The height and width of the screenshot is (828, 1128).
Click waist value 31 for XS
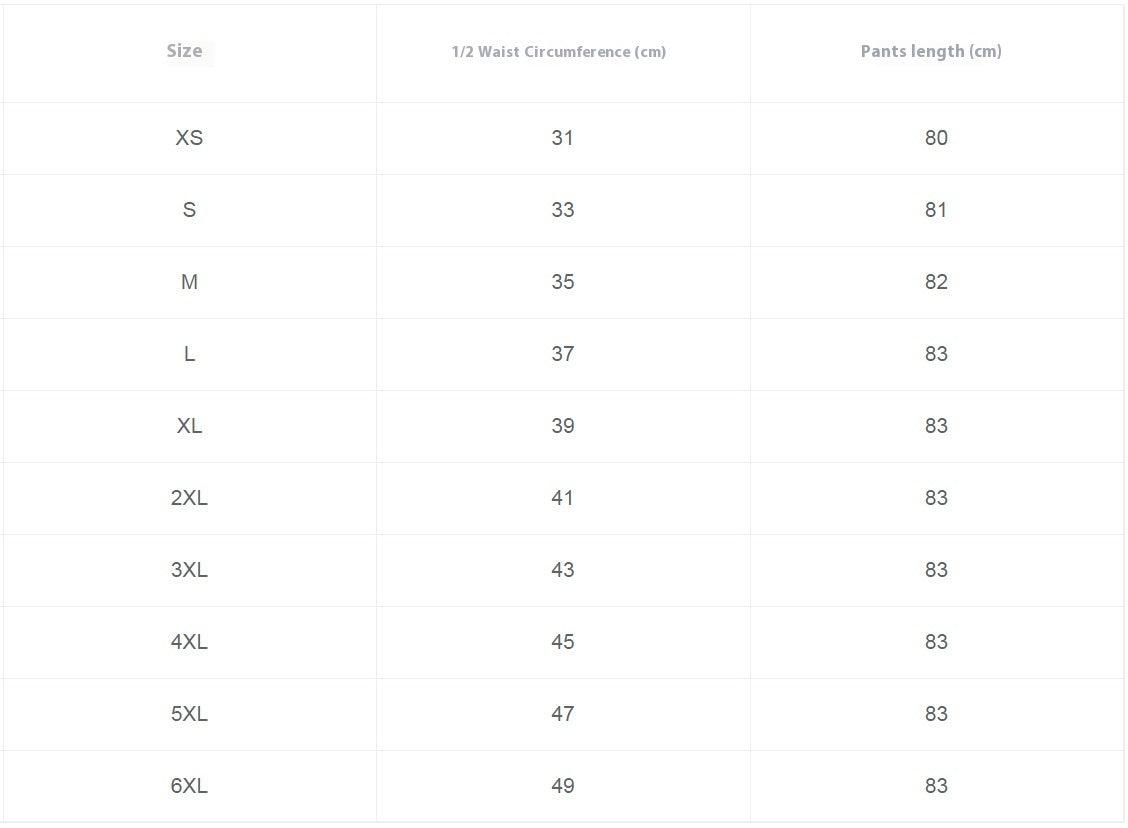pos(563,138)
